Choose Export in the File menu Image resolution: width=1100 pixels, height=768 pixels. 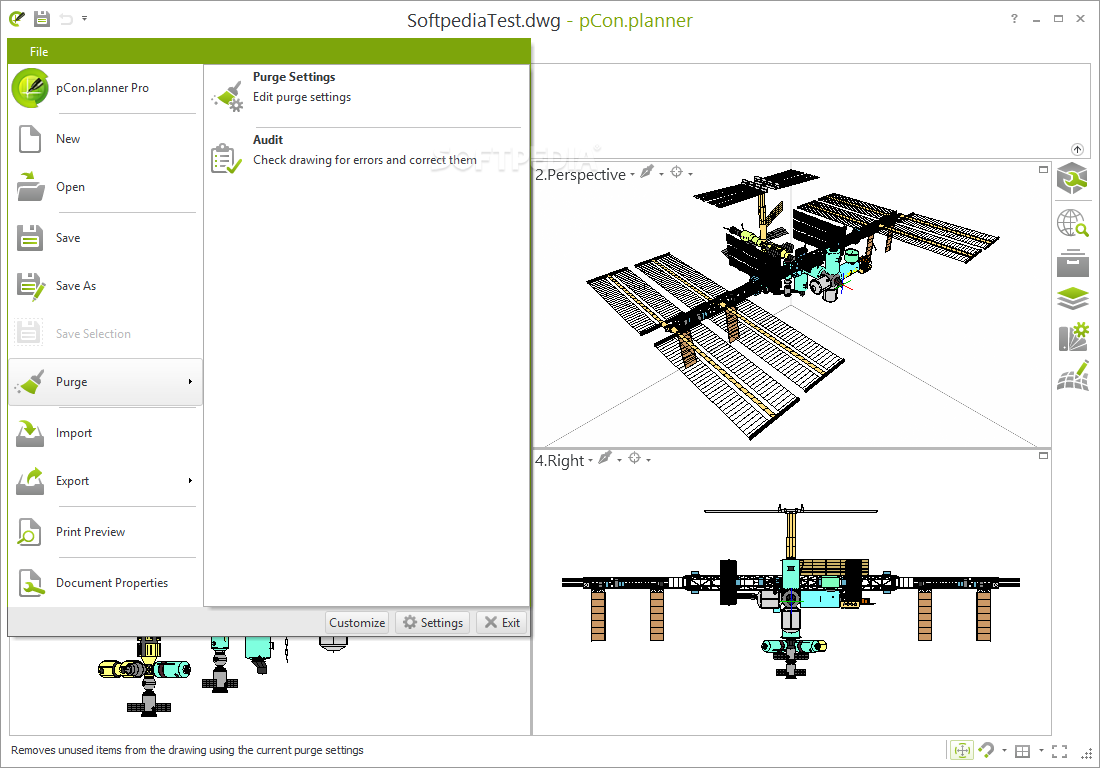(105, 480)
